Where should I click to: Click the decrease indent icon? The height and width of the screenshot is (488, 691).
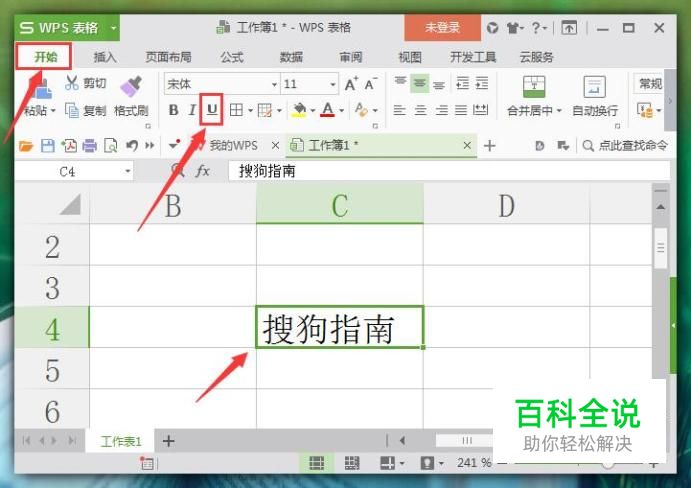[x=462, y=83]
